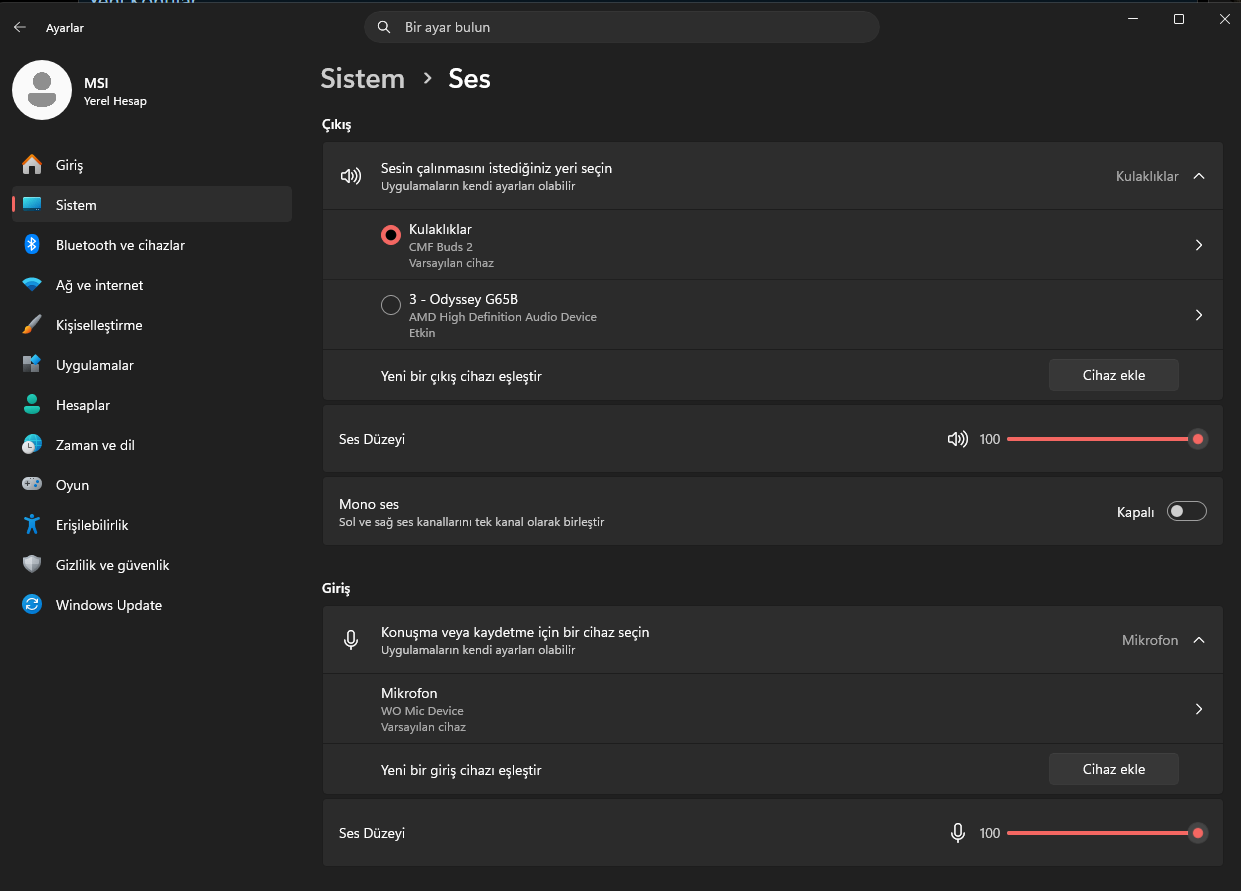Select Uygulamalar in the sidebar
1241x891 pixels.
coord(152,365)
